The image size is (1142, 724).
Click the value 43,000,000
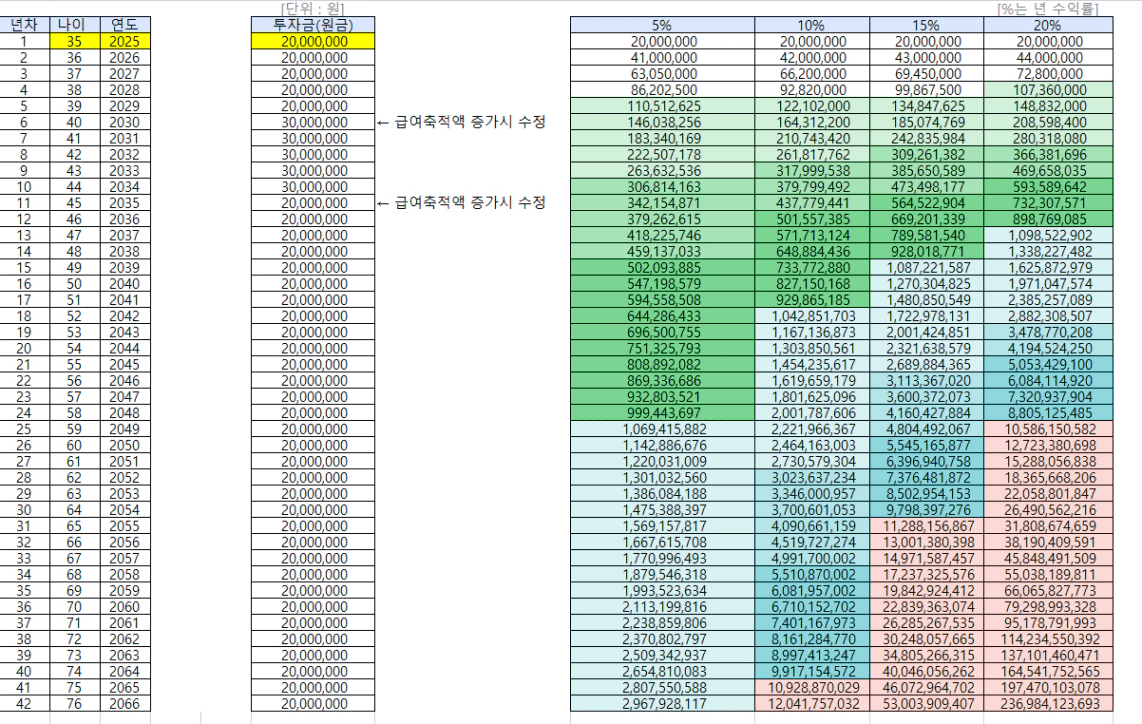coord(926,58)
